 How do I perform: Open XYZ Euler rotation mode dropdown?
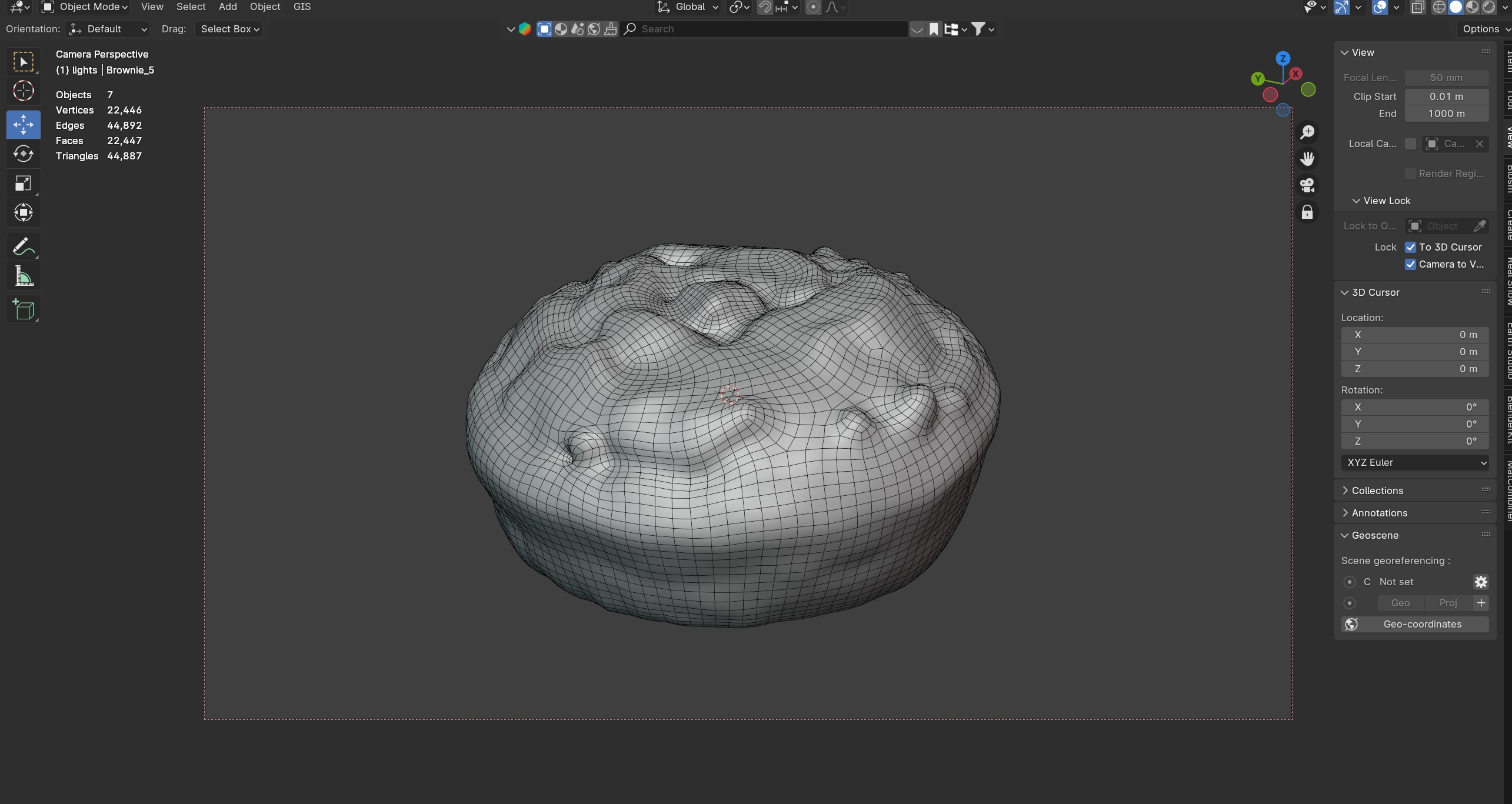1415,462
